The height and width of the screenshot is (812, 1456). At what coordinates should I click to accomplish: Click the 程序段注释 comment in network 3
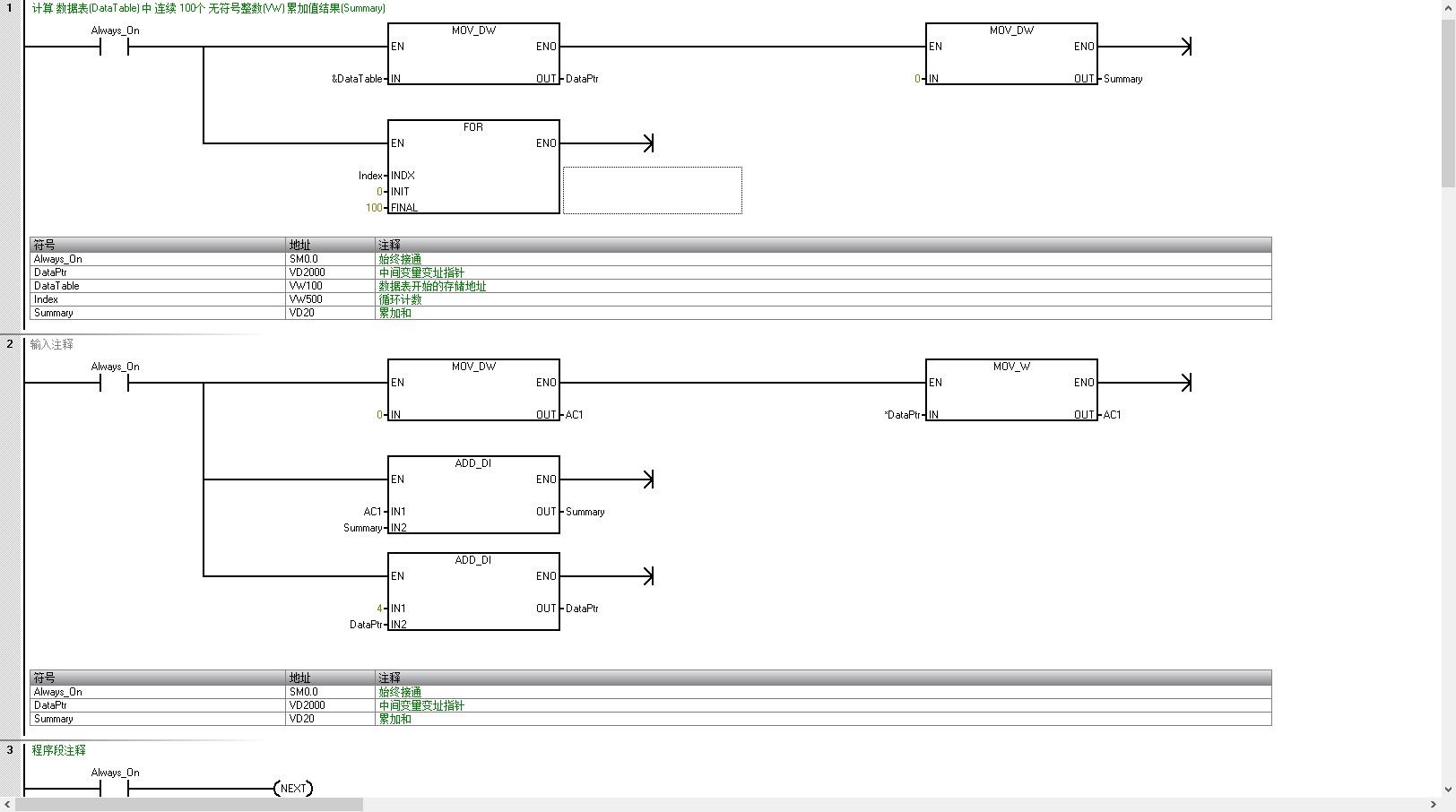pos(59,750)
